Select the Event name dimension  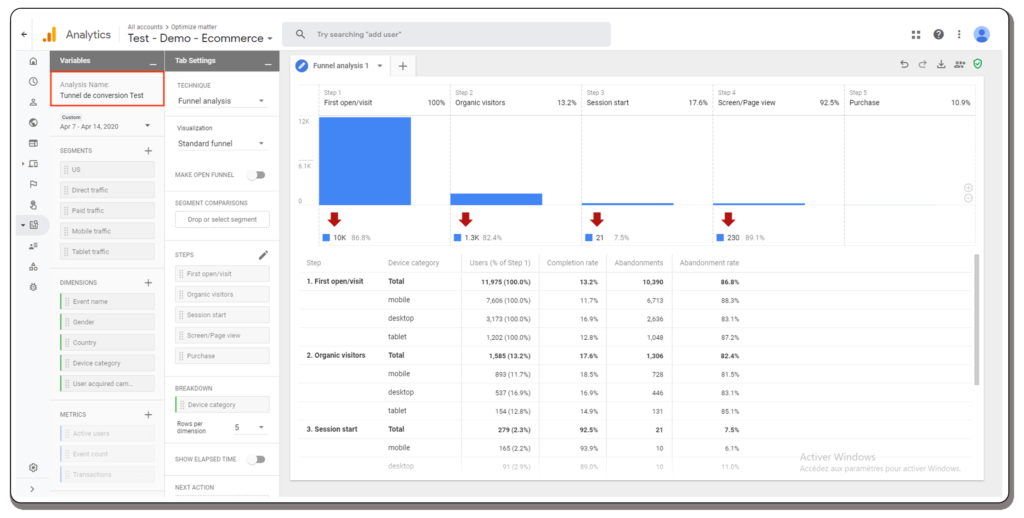click(x=107, y=302)
